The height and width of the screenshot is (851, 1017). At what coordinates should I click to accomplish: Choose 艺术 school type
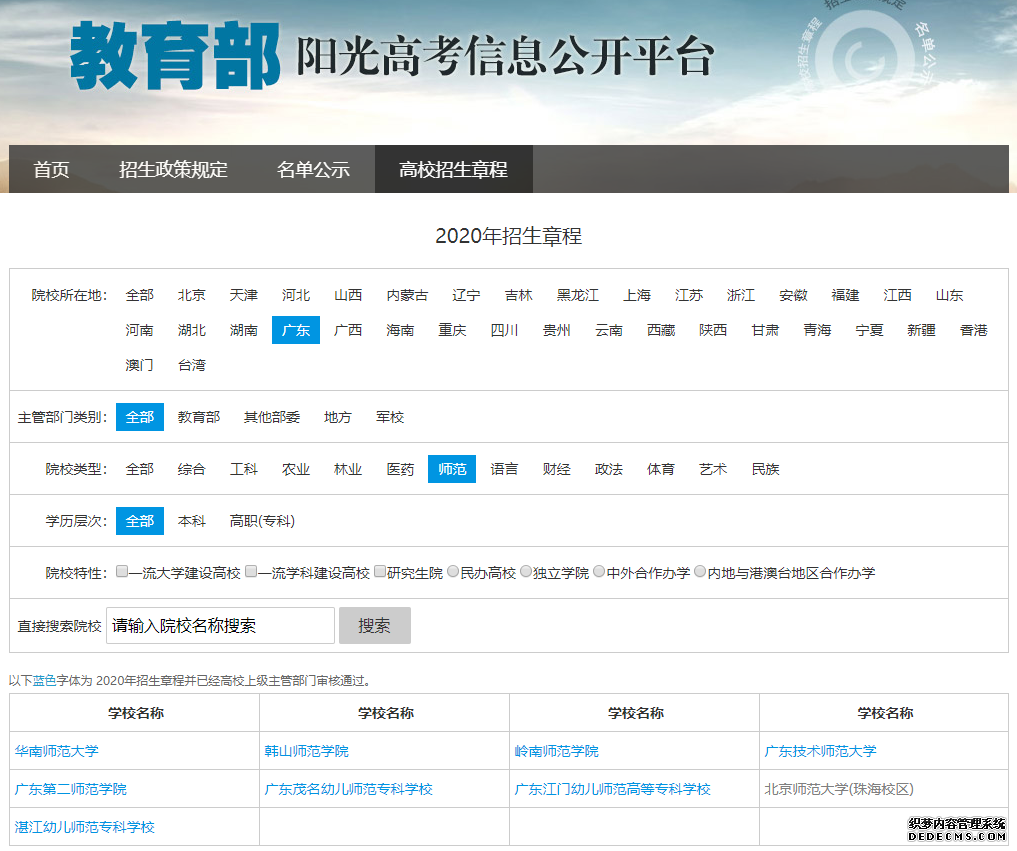tap(713, 469)
